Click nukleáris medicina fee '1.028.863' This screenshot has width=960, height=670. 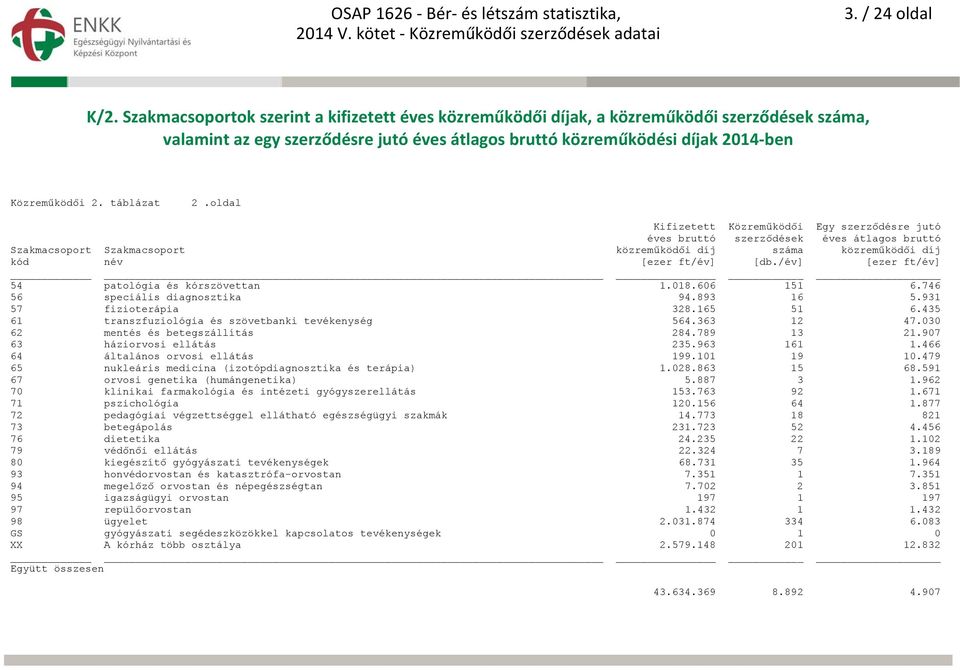pos(688,368)
